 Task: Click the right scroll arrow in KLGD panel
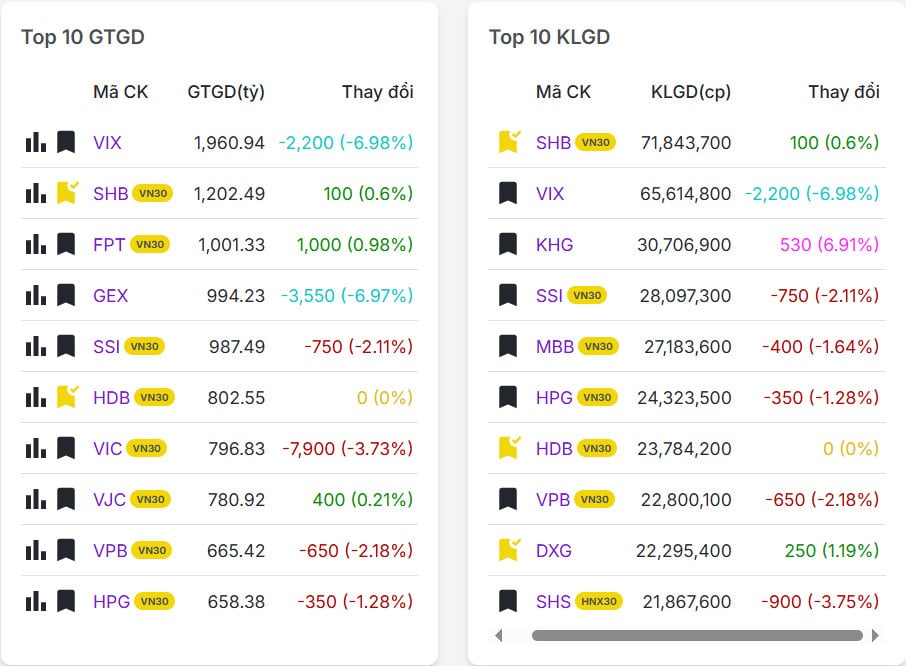tap(877, 635)
